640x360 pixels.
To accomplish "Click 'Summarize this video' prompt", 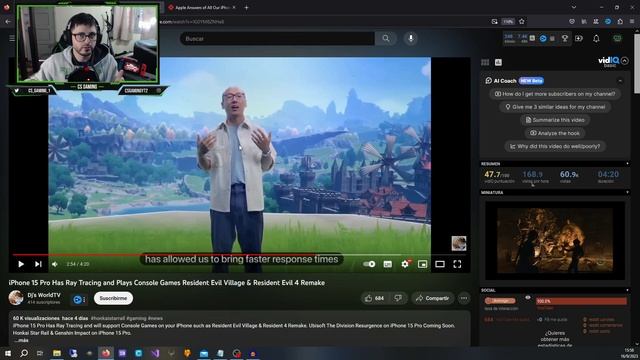I will pos(555,120).
